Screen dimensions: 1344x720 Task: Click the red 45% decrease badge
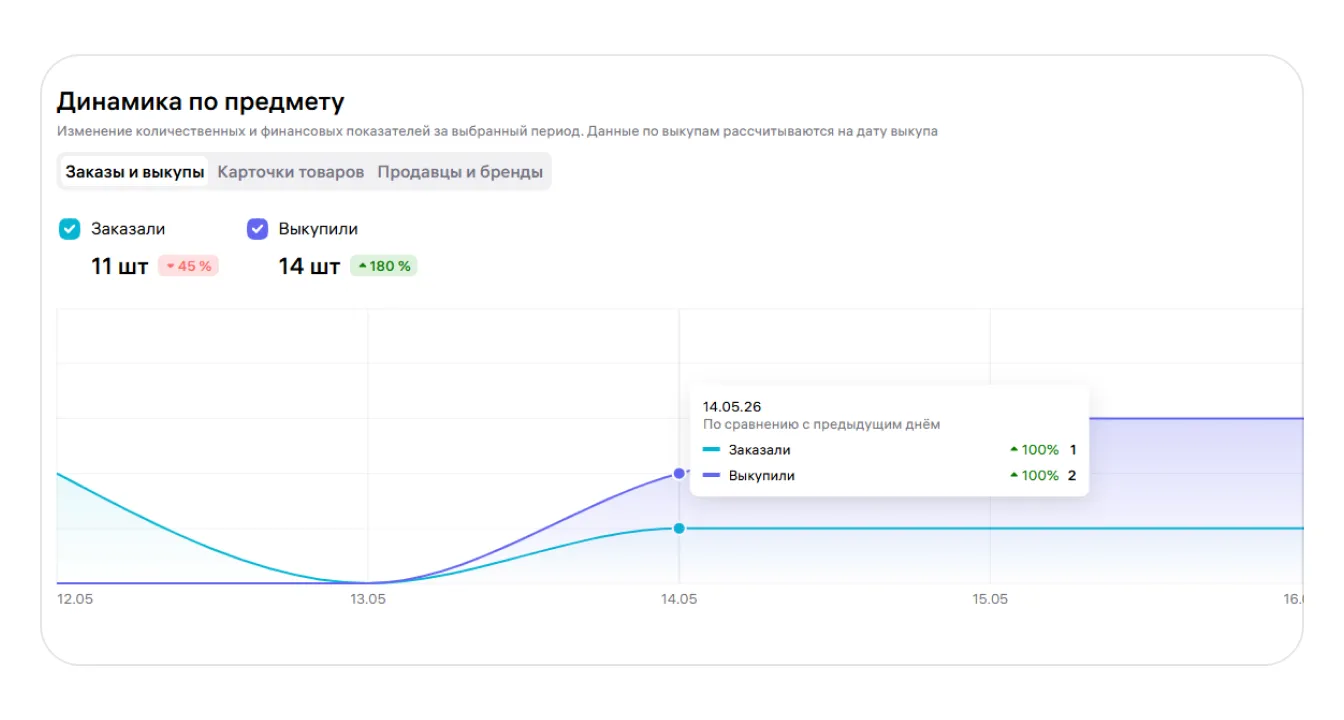(188, 266)
